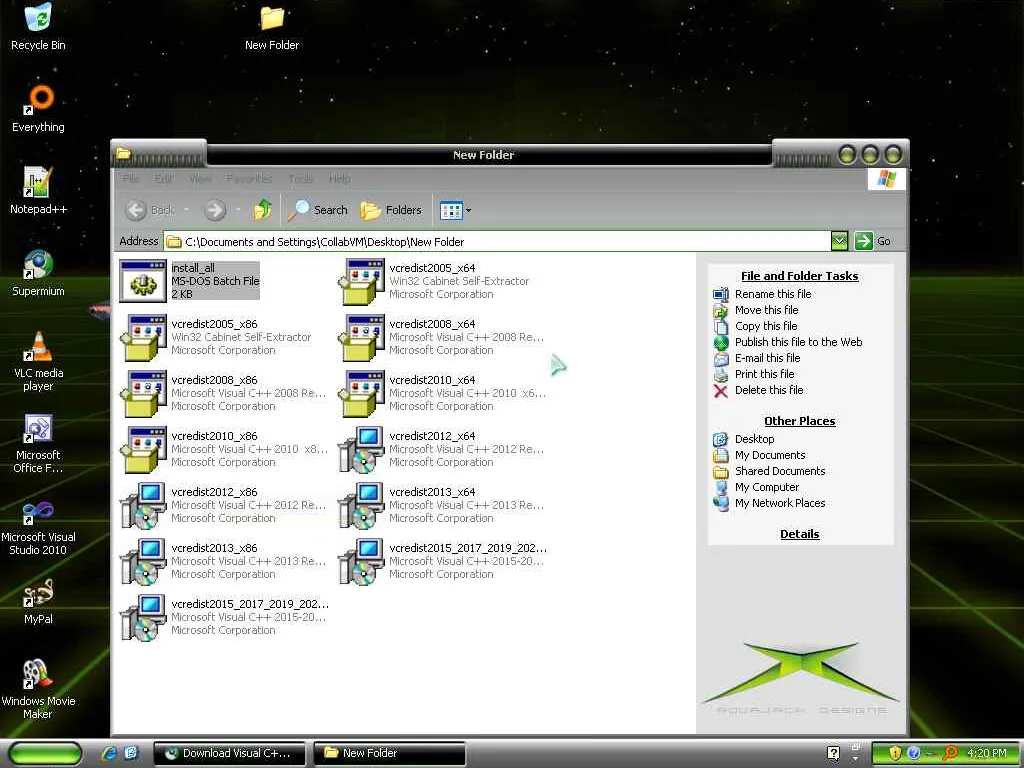Launch Internet Explorer from Quick Launch
This screenshot has height=768, width=1024.
108,753
